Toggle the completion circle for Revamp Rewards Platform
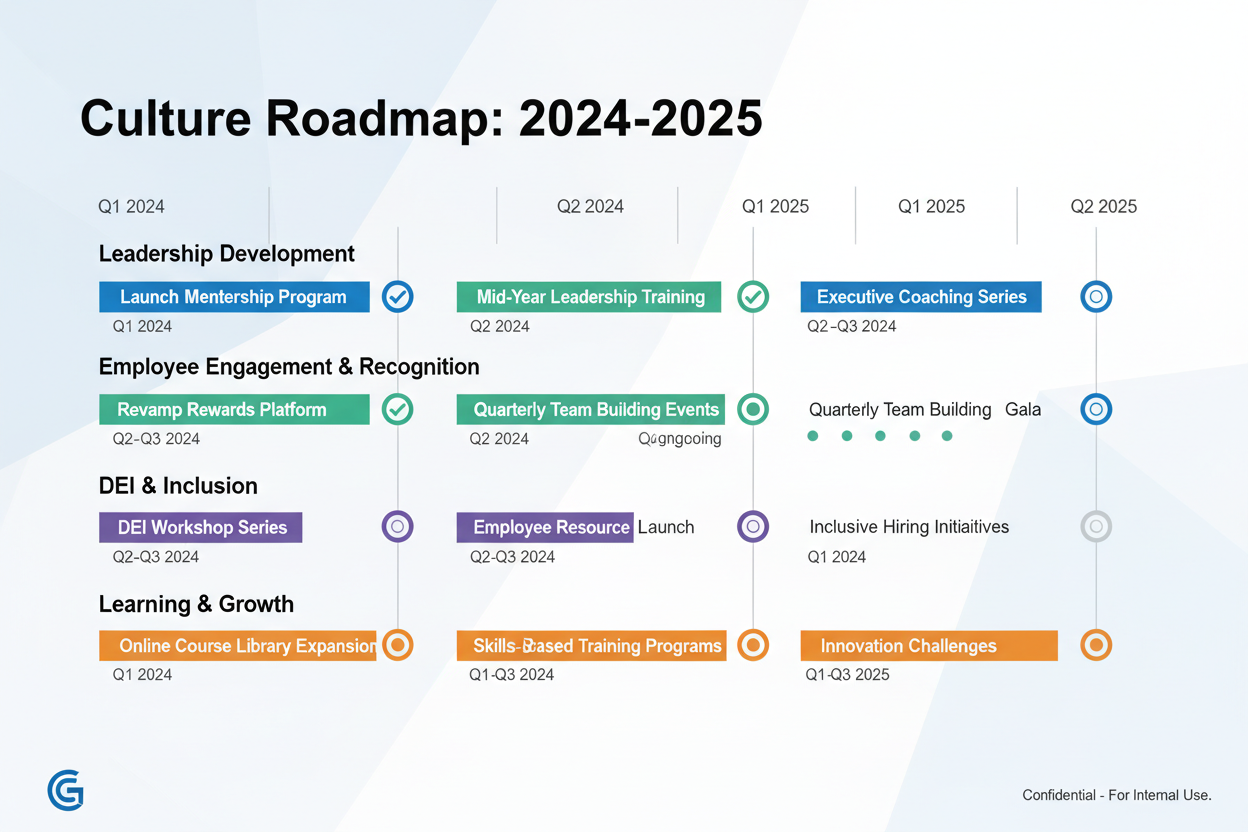The height and width of the screenshot is (832, 1248). 397,409
